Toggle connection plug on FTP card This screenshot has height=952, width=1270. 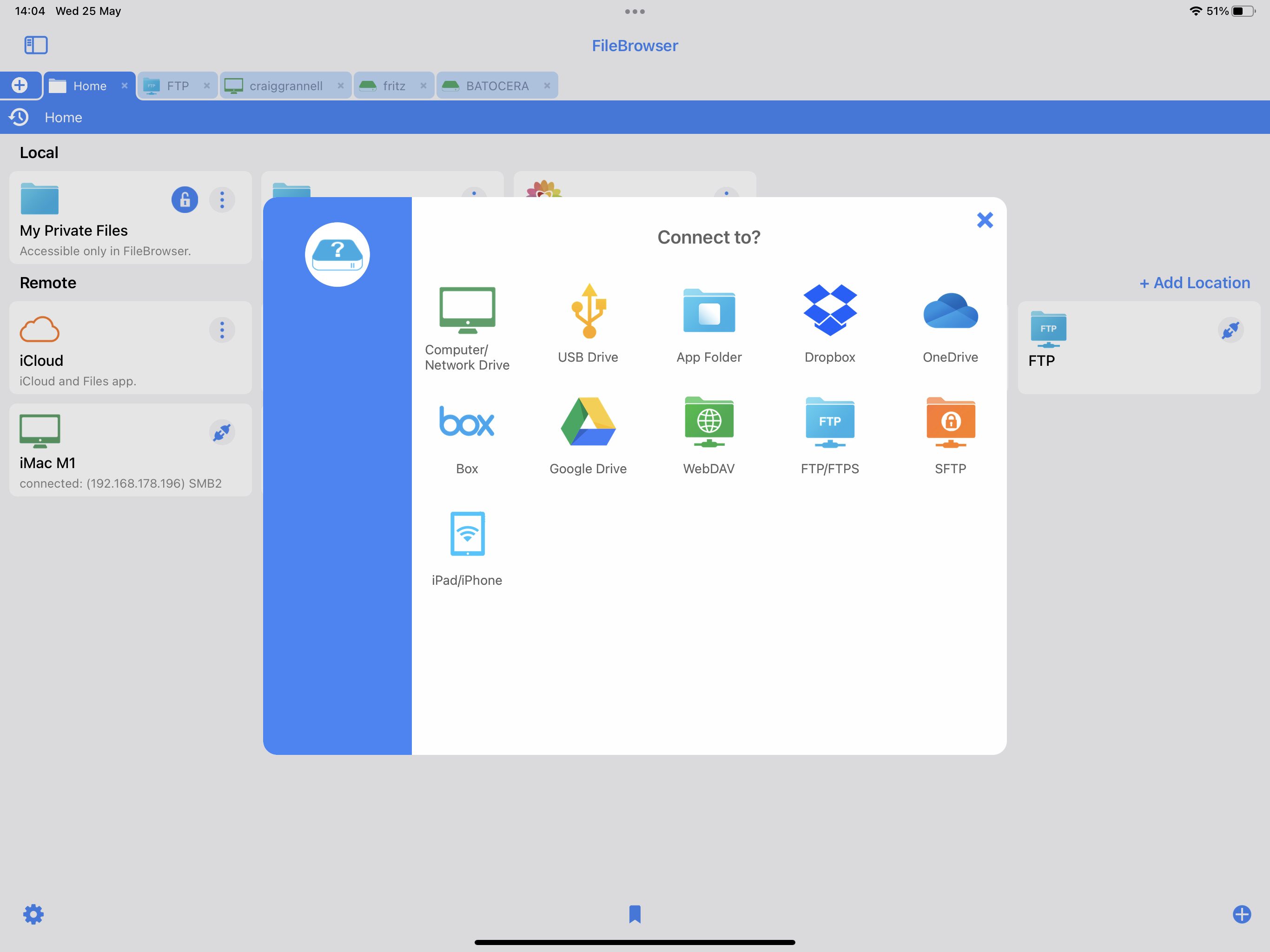(x=1230, y=330)
